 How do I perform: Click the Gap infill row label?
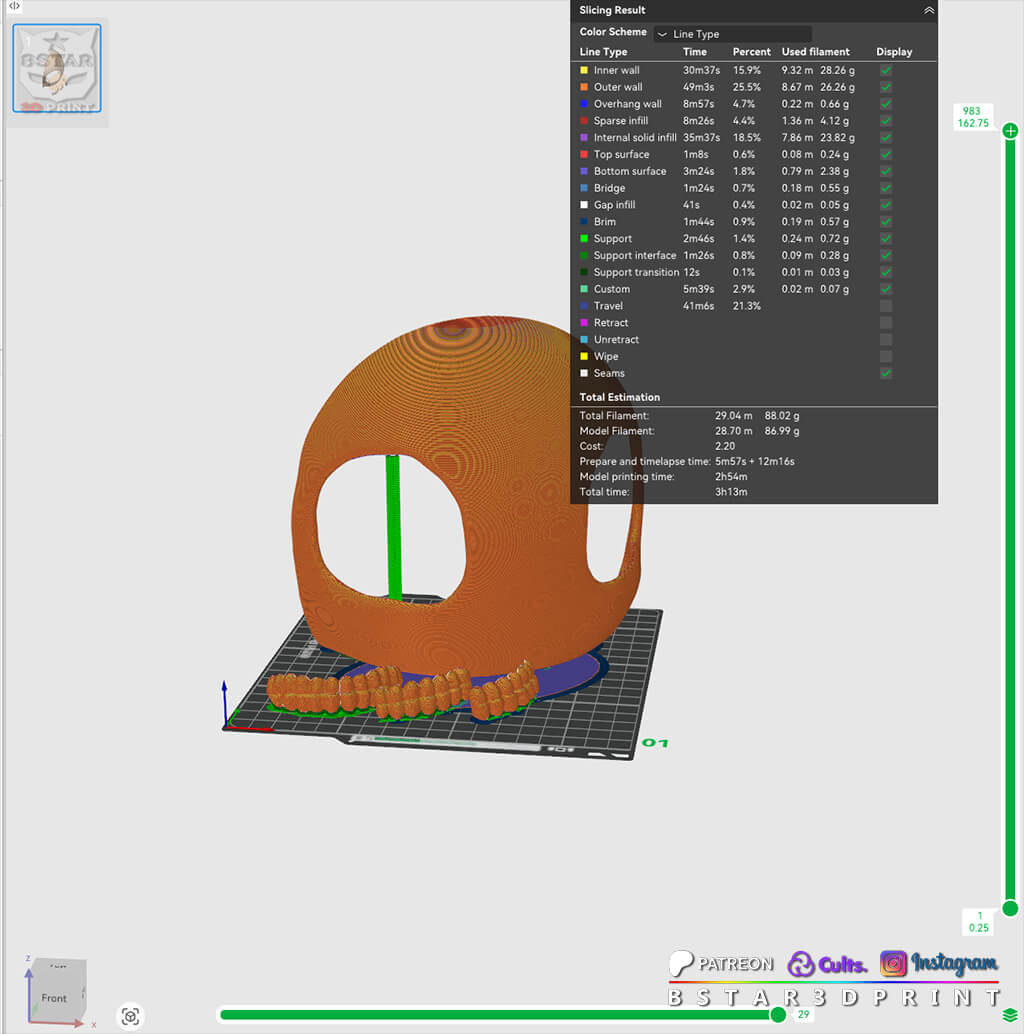[615, 205]
